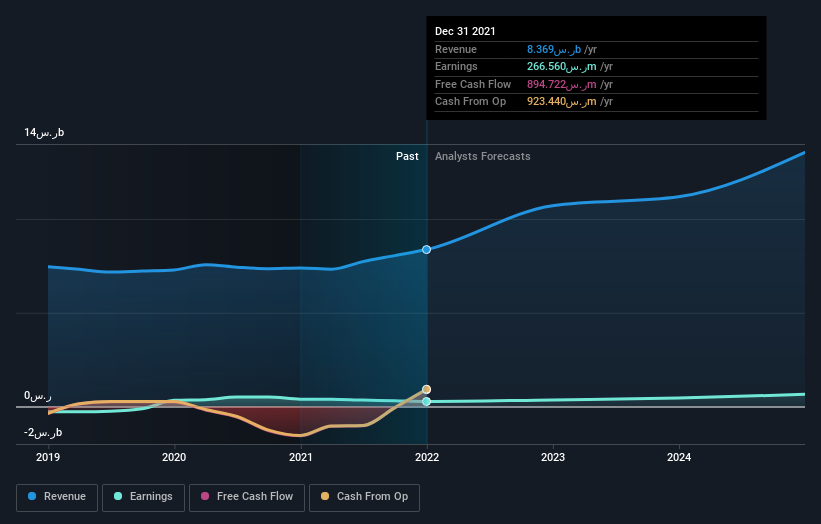Click the Dec 31 2021 tooltip date
The height and width of the screenshot is (524, 821).
click(x=465, y=31)
